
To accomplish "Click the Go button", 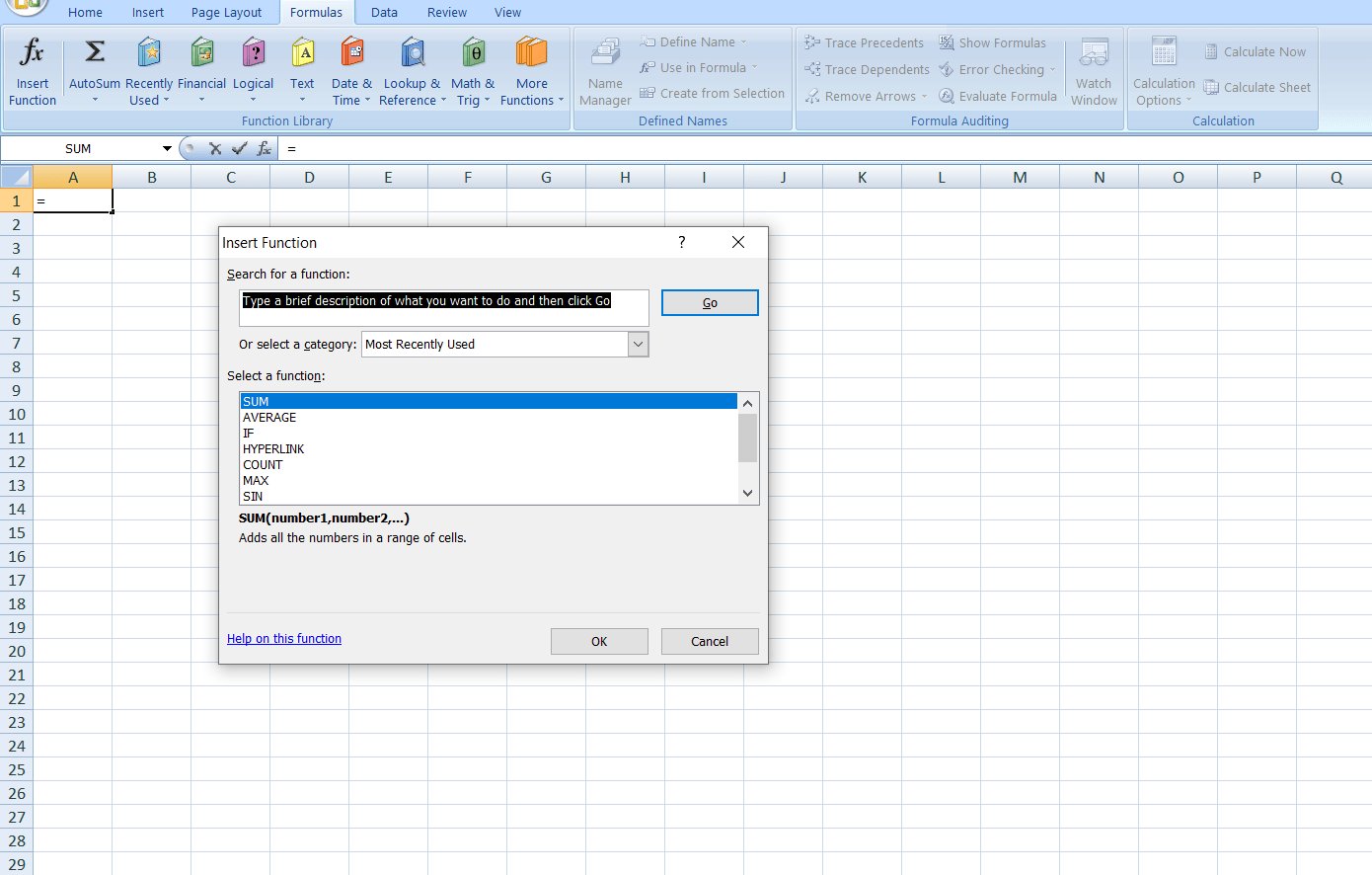I will click(710, 302).
